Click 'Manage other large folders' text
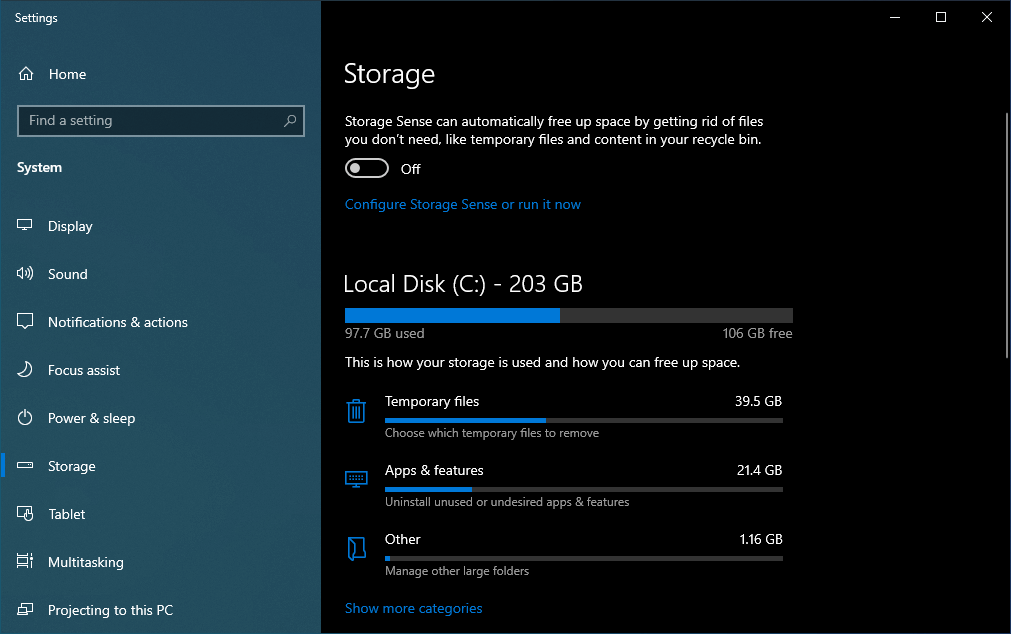Image resolution: width=1011 pixels, height=634 pixels. click(456, 571)
